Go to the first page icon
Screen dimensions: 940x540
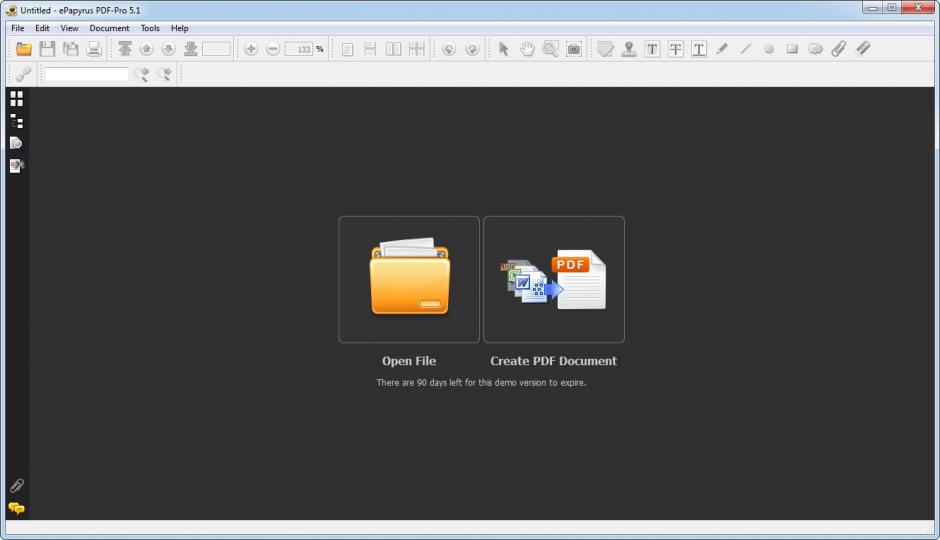click(125, 49)
